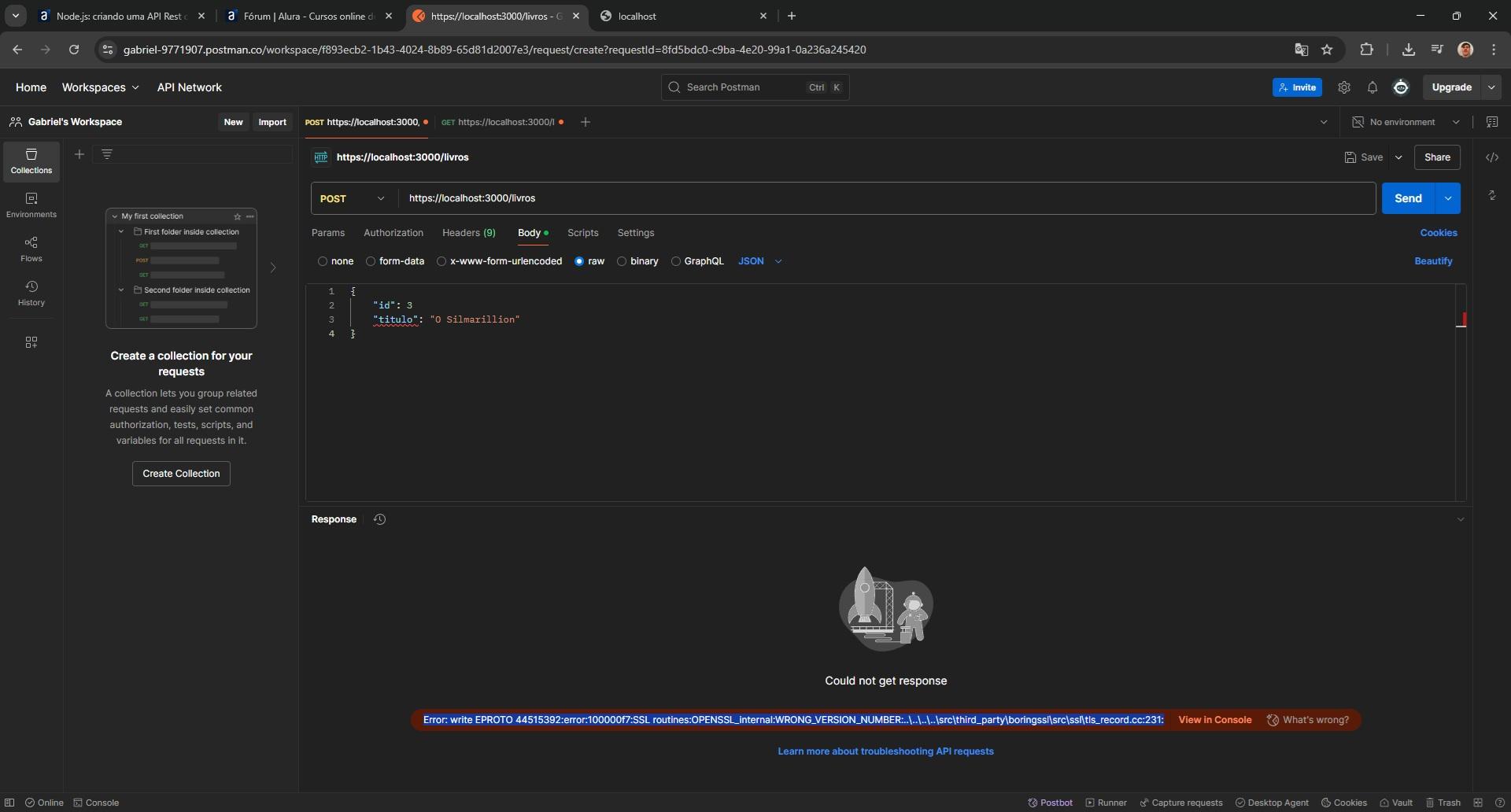Select the x-www-form-urlencoded body radio

(x=441, y=261)
